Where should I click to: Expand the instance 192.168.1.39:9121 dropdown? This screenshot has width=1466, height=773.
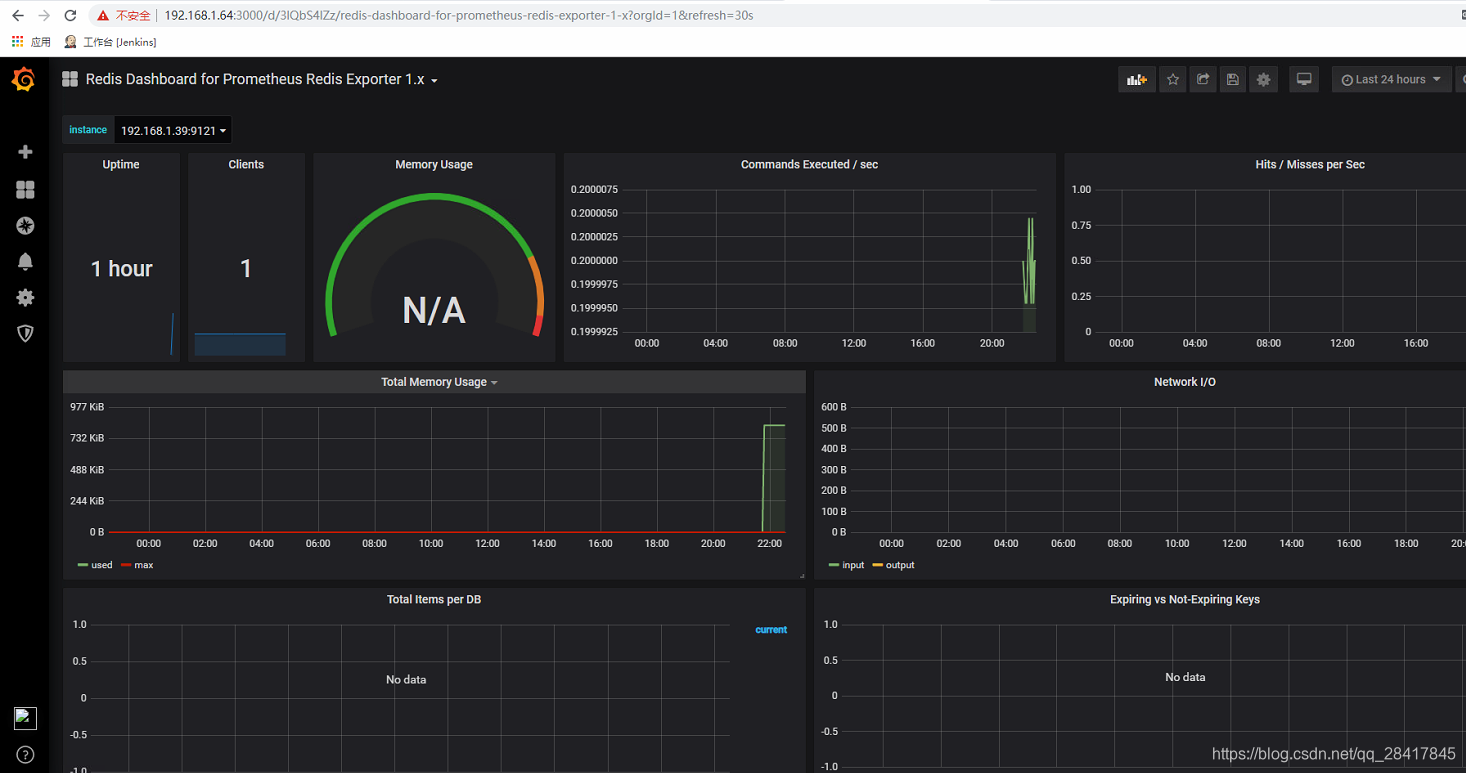click(x=173, y=130)
